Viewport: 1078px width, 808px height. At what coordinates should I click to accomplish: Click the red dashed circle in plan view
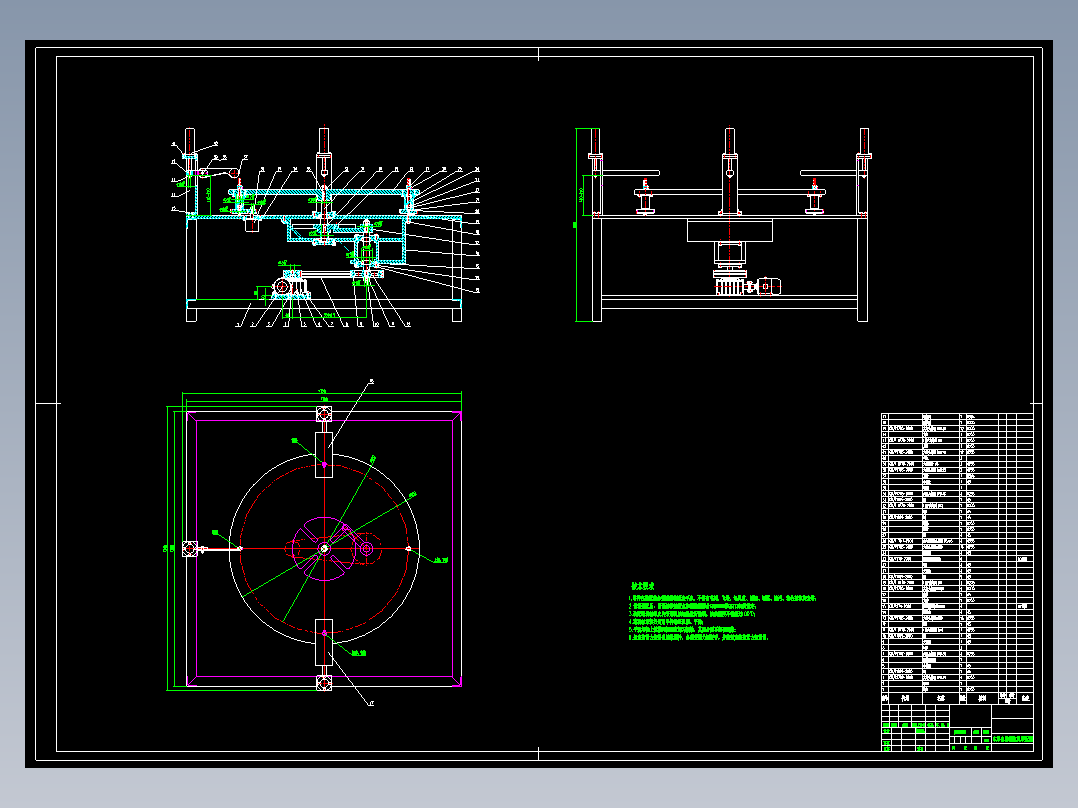click(x=324, y=549)
